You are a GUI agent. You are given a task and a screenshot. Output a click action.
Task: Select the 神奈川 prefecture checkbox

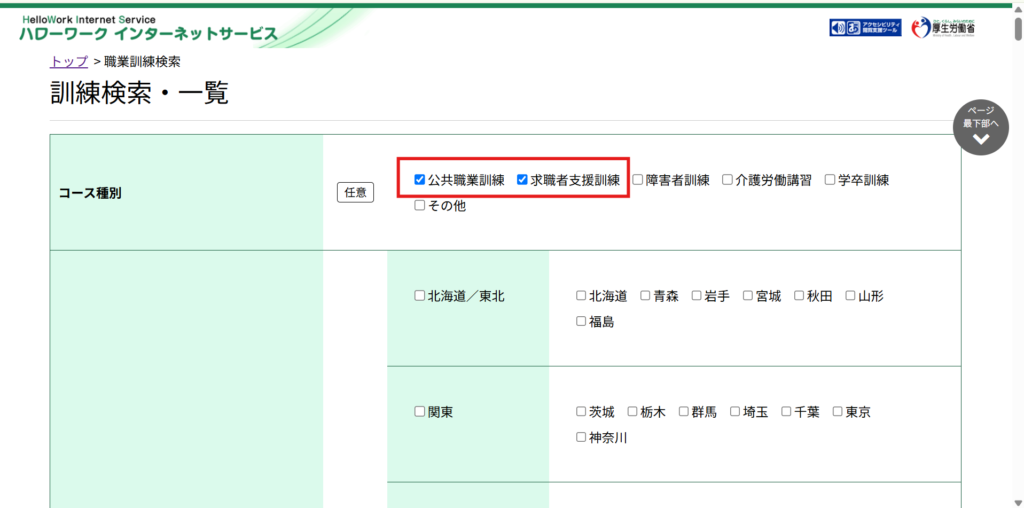click(581, 438)
